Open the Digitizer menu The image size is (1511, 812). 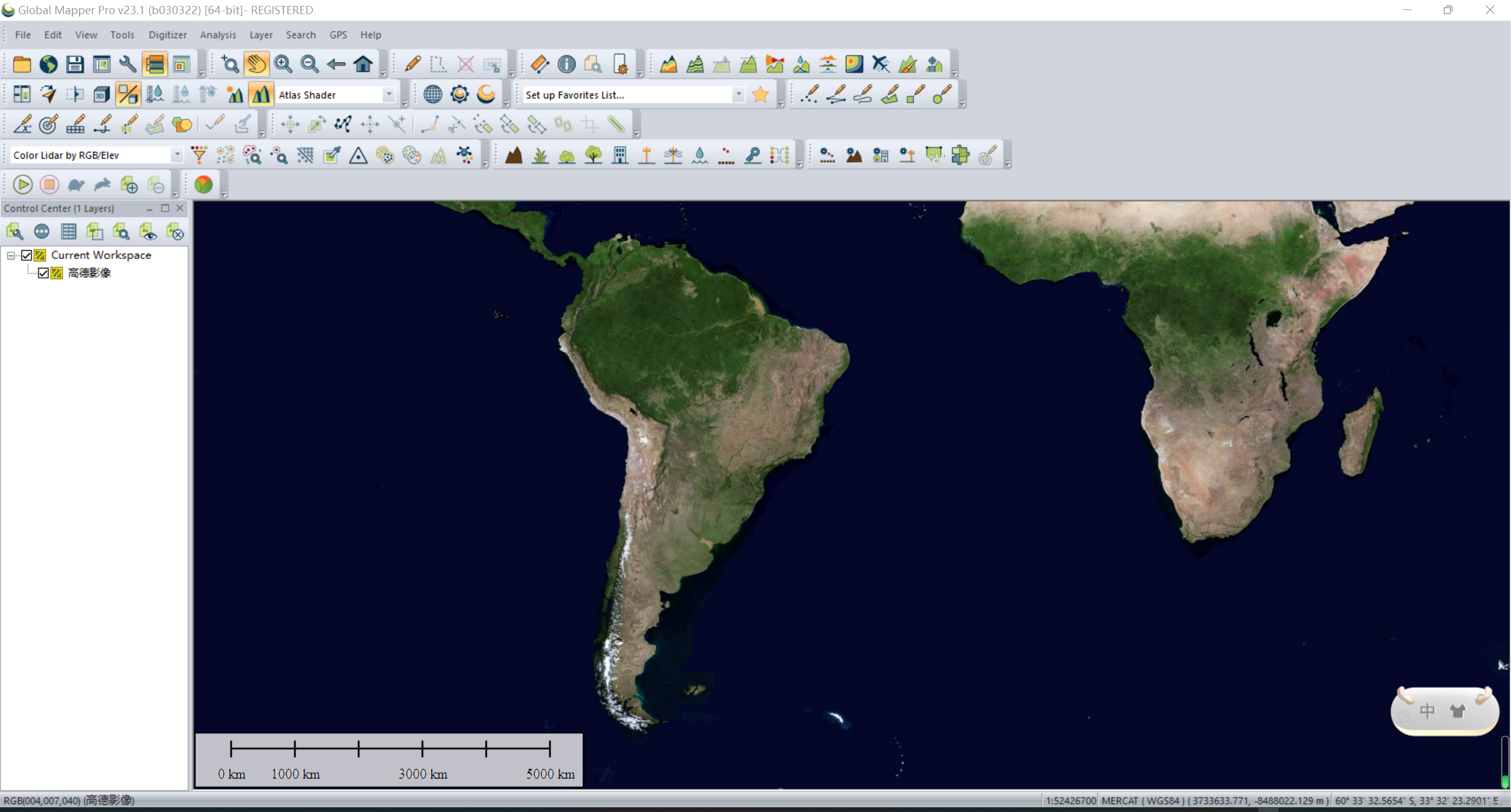point(168,35)
